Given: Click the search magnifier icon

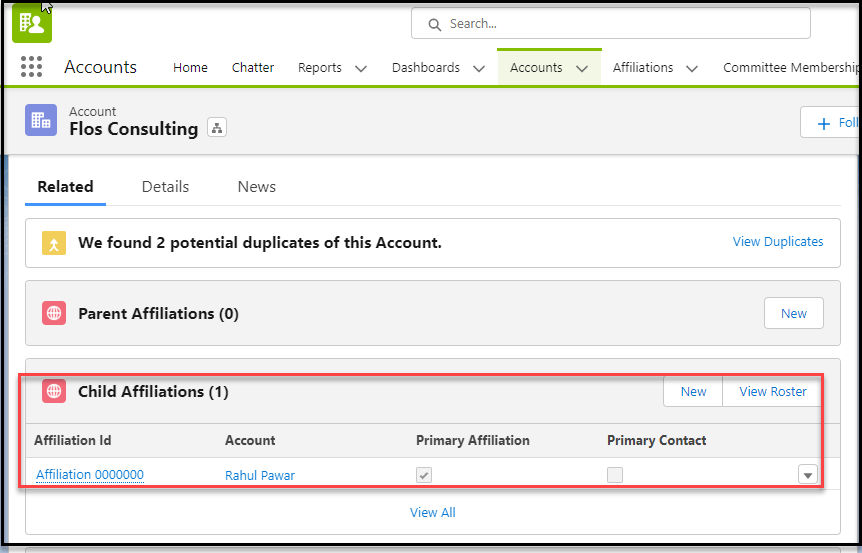Looking at the screenshot, I should 434,24.
